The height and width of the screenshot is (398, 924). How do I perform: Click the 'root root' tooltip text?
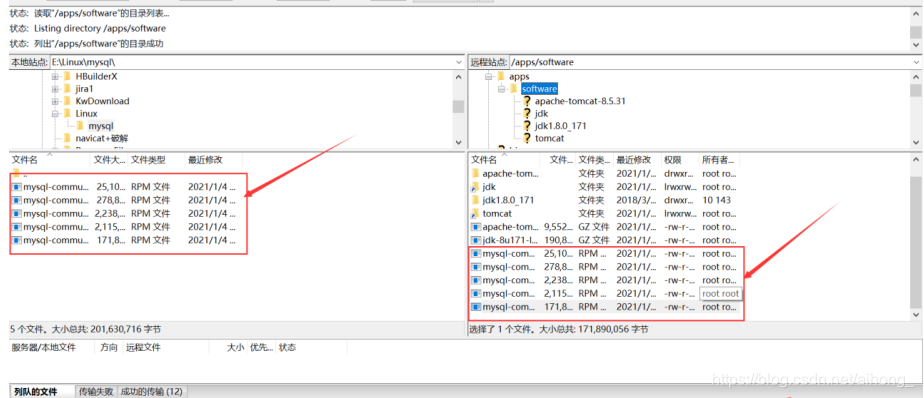(720, 294)
